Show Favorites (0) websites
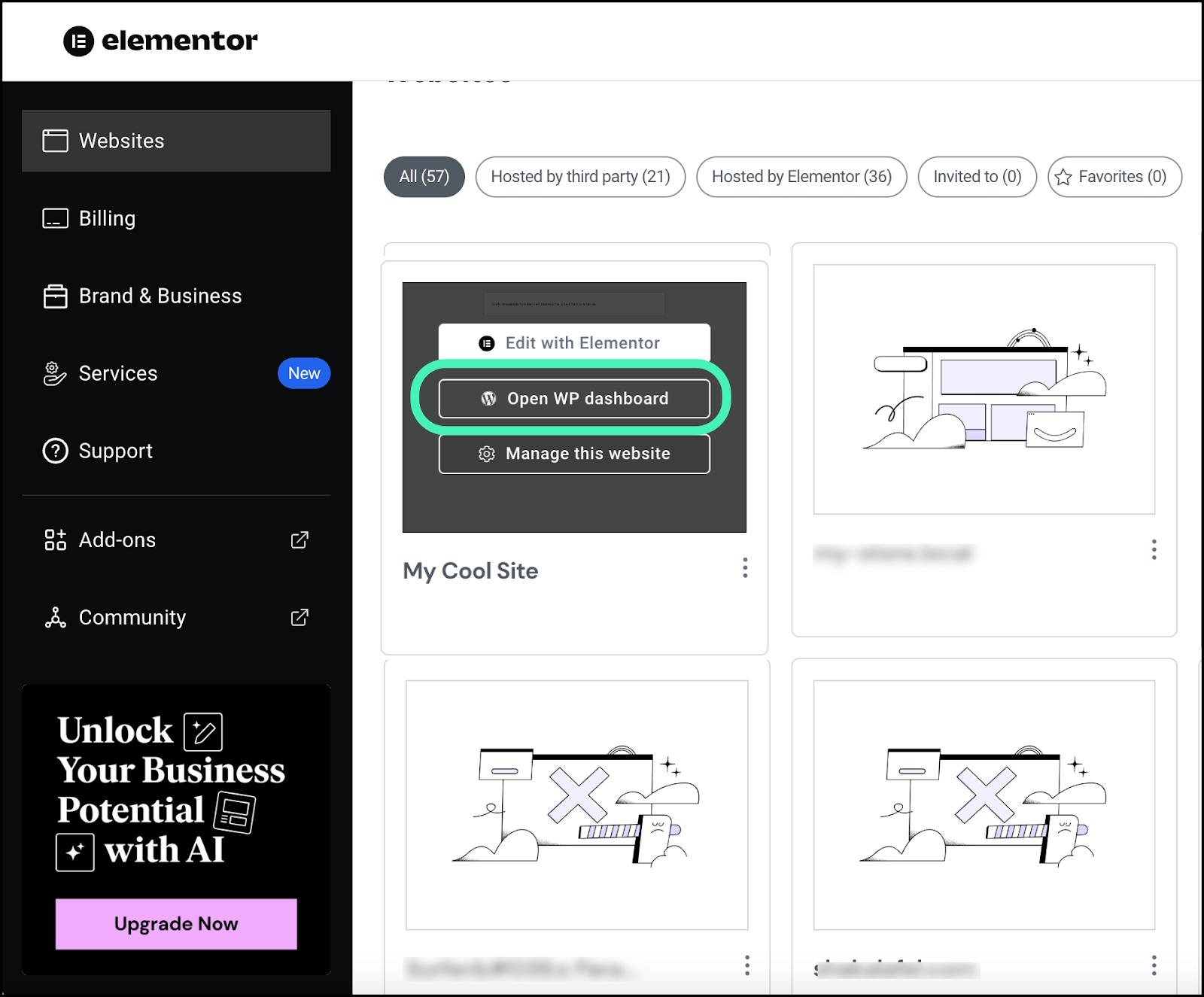Viewport: 1204px width, 997px height. tap(1114, 177)
